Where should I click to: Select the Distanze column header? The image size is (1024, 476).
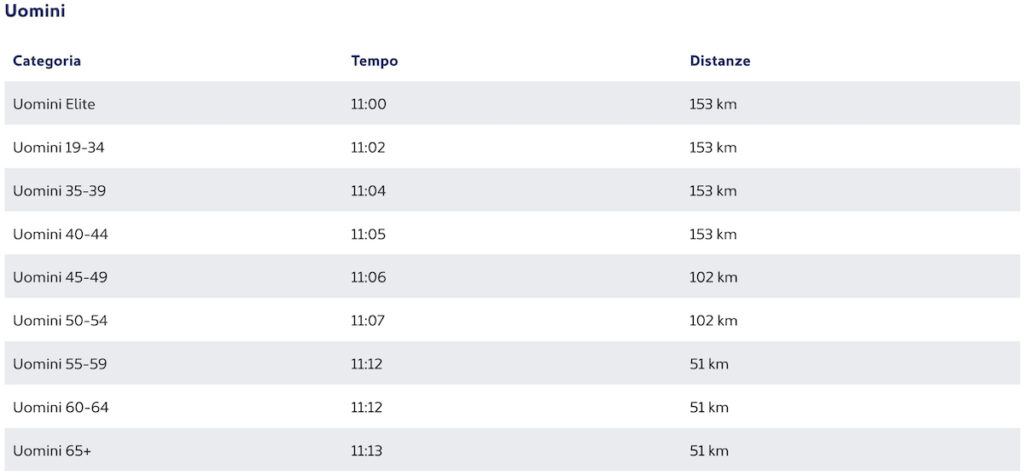tap(720, 61)
